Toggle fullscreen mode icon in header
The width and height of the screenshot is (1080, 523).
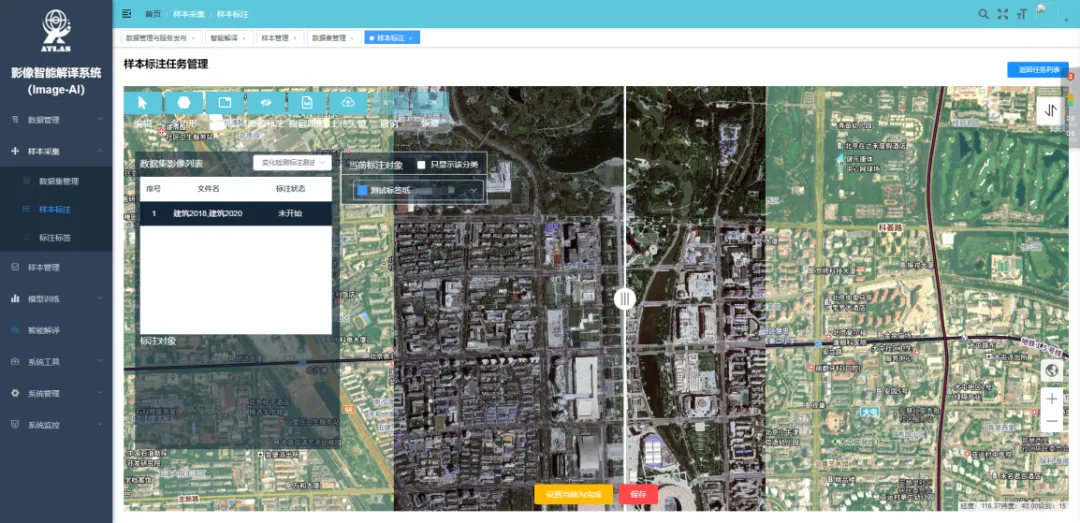click(x=1003, y=14)
